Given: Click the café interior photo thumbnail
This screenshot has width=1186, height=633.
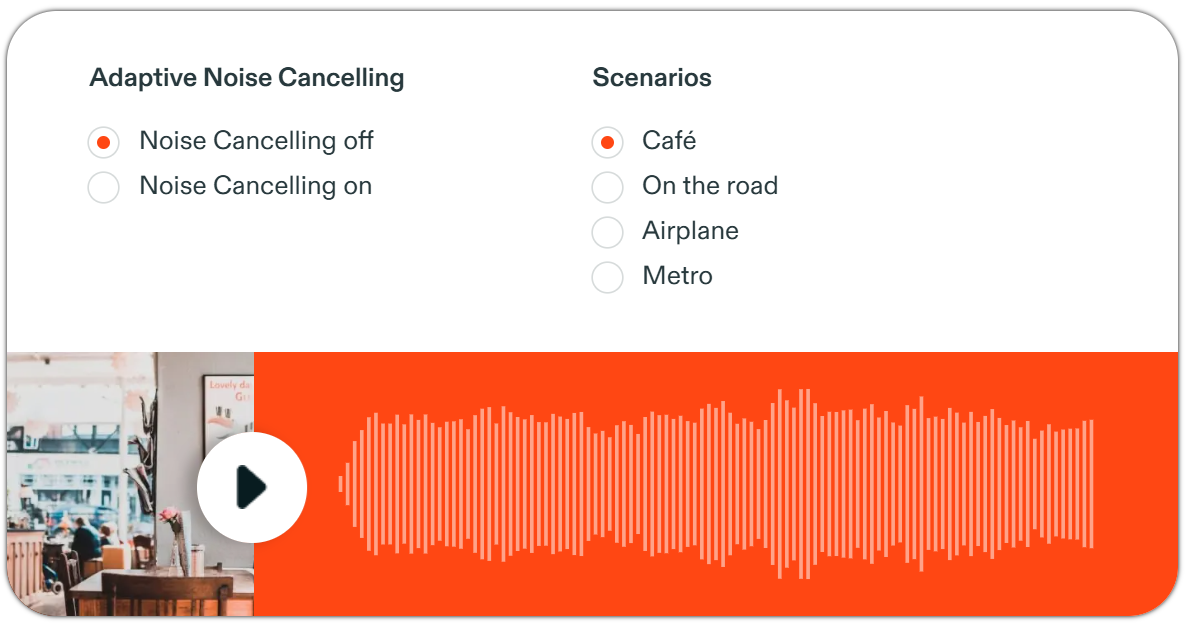Looking at the screenshot, I should coord(130,484).
